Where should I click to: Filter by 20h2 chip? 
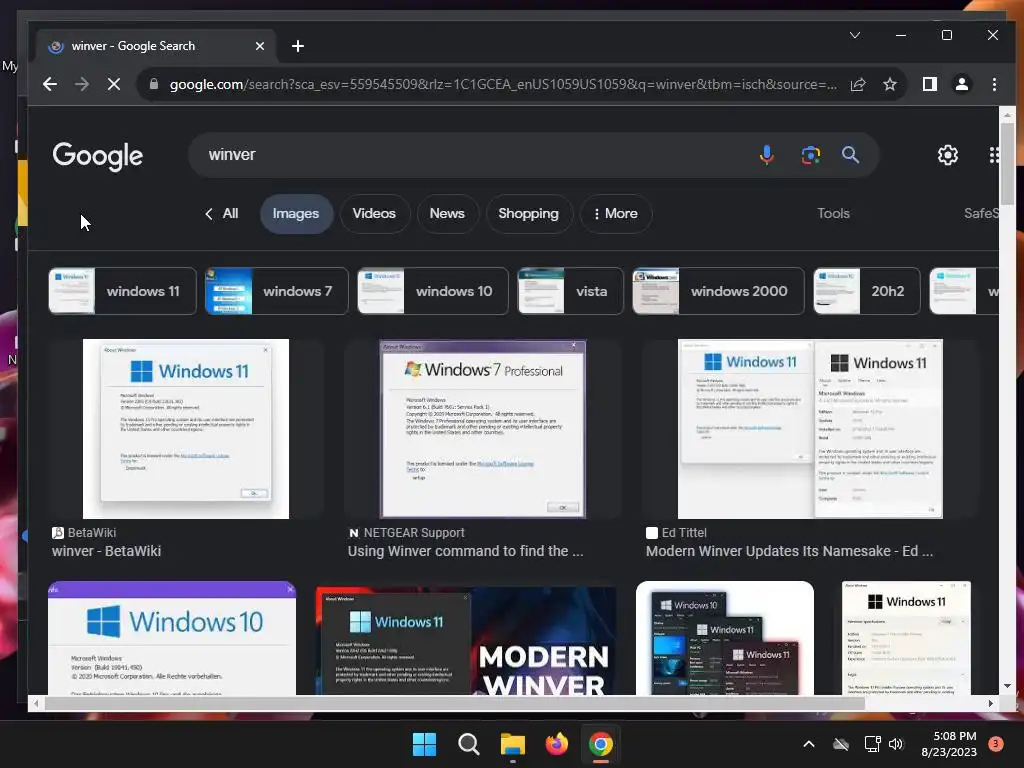tap(867, 291)
